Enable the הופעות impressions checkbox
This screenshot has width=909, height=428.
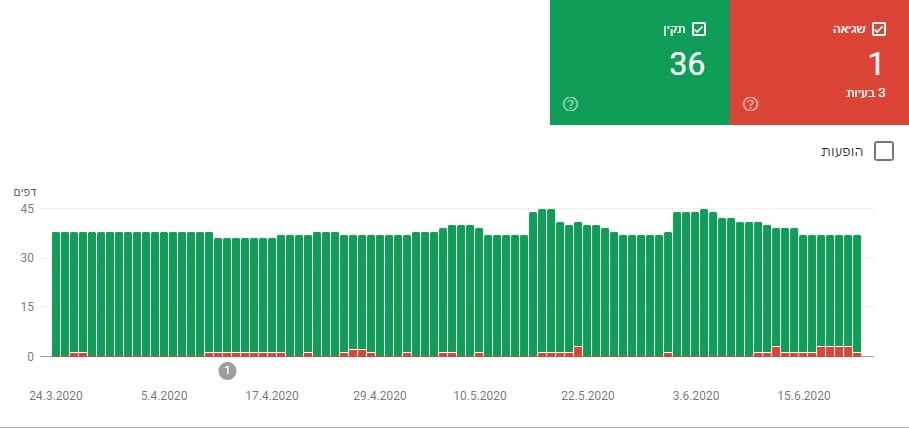click(x=883, y=152)
